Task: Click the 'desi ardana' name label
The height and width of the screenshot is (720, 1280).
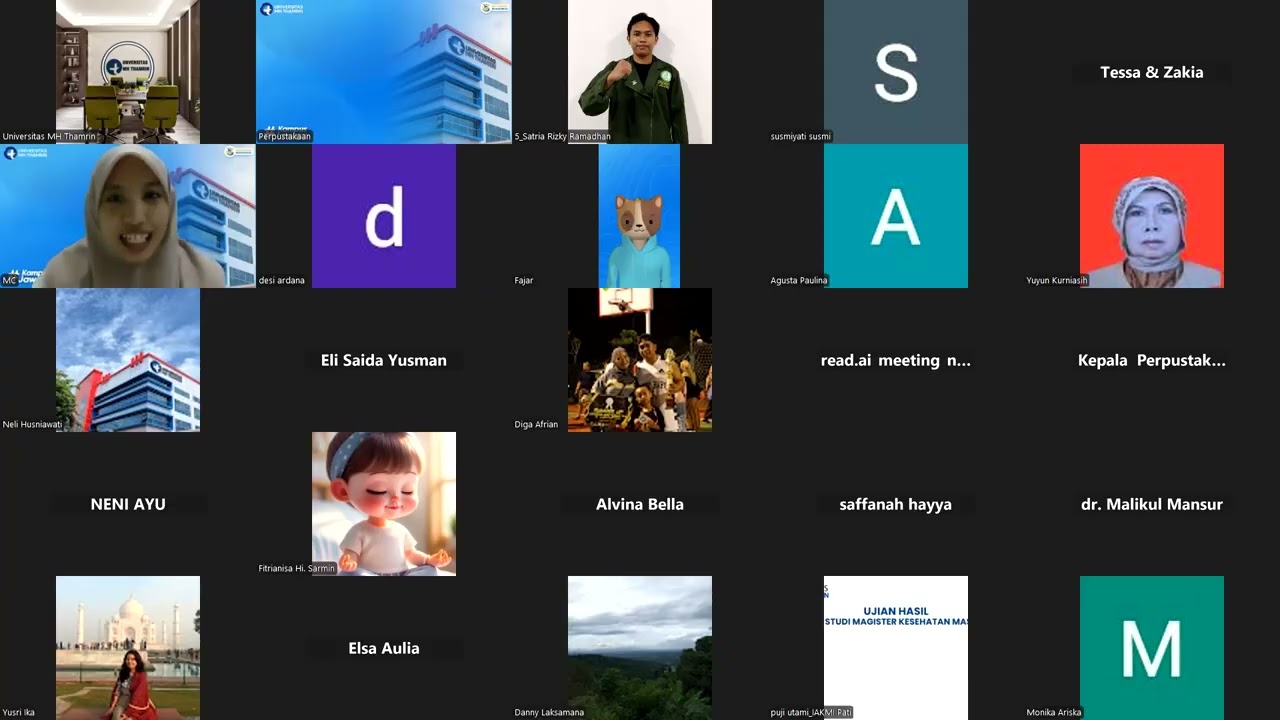Action: (x=282, y=280)
